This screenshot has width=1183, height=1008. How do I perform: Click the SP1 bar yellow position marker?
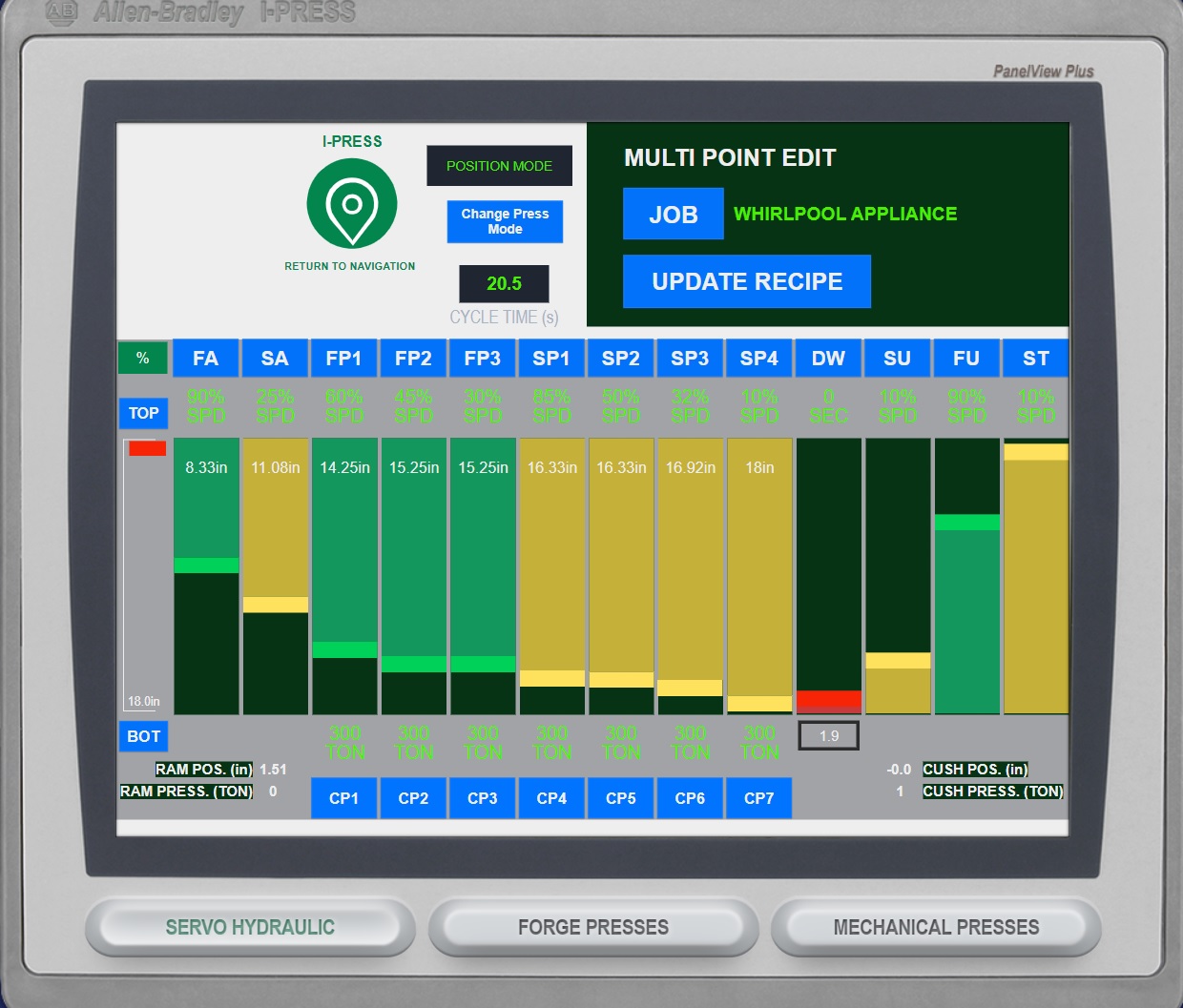coord(552,678)
